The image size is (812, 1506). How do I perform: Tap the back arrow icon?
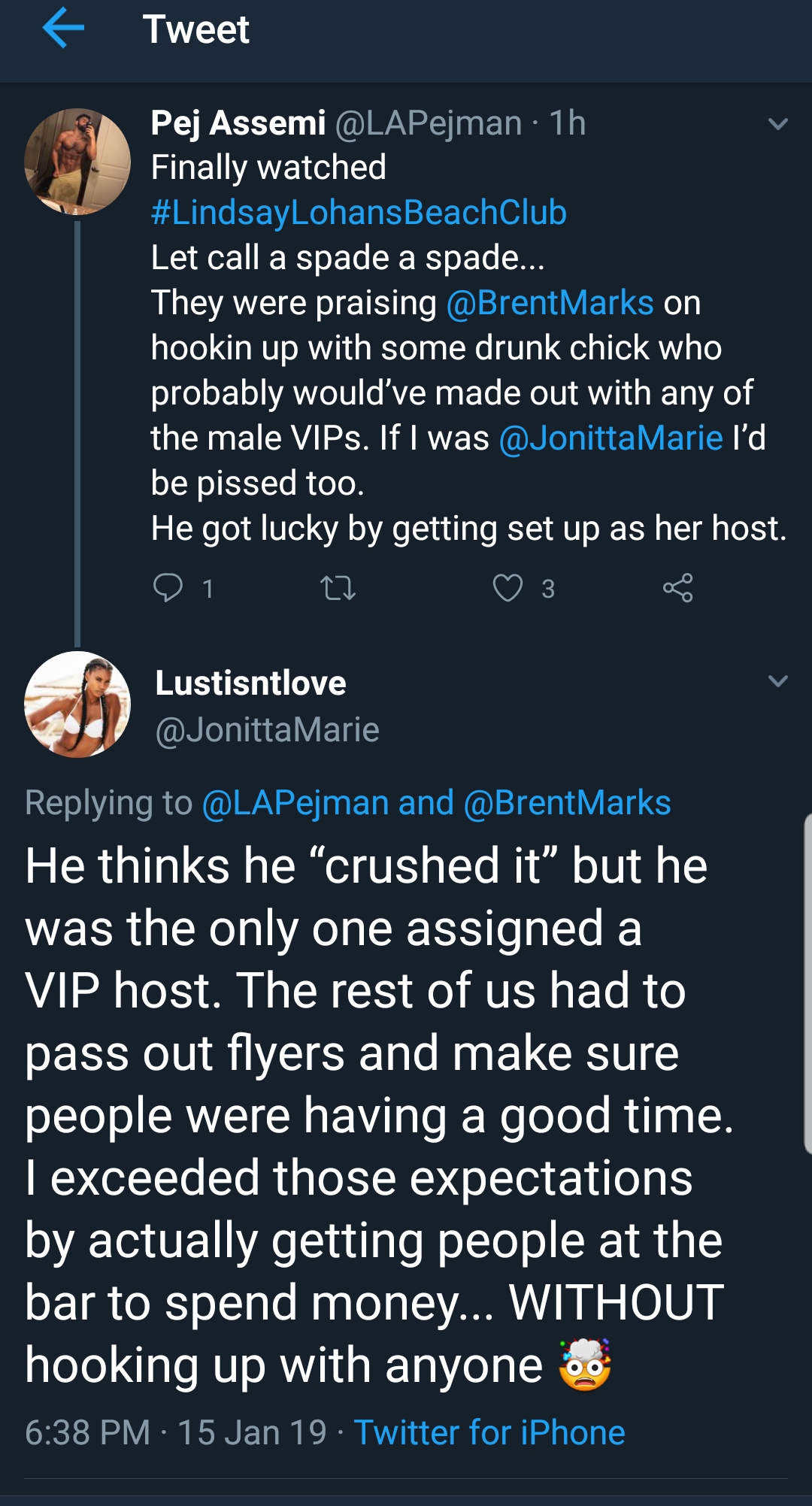tap(63, 29)
